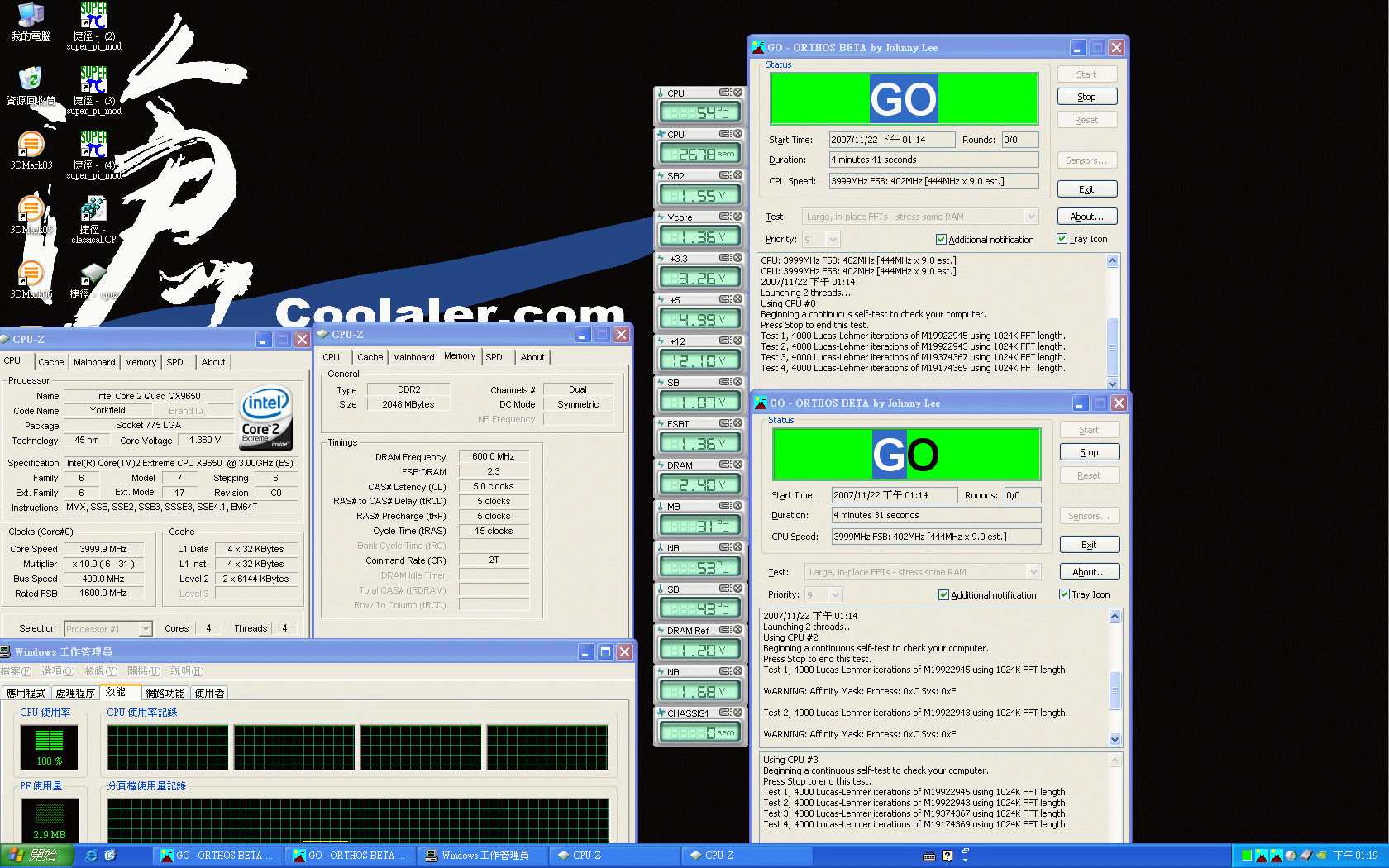Click the Windows Start button
The height and width of the screenshot is (868, 1389).
pos(37,856)
